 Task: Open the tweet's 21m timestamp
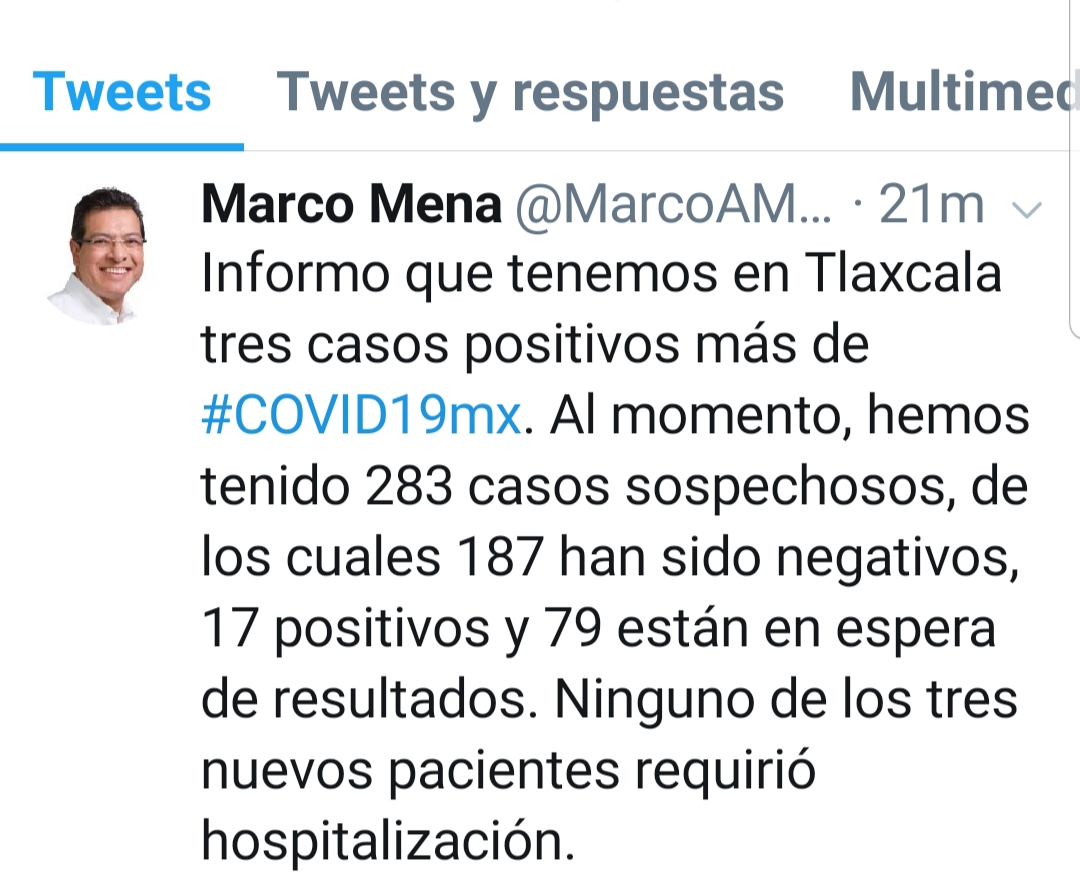pos(931,205)
